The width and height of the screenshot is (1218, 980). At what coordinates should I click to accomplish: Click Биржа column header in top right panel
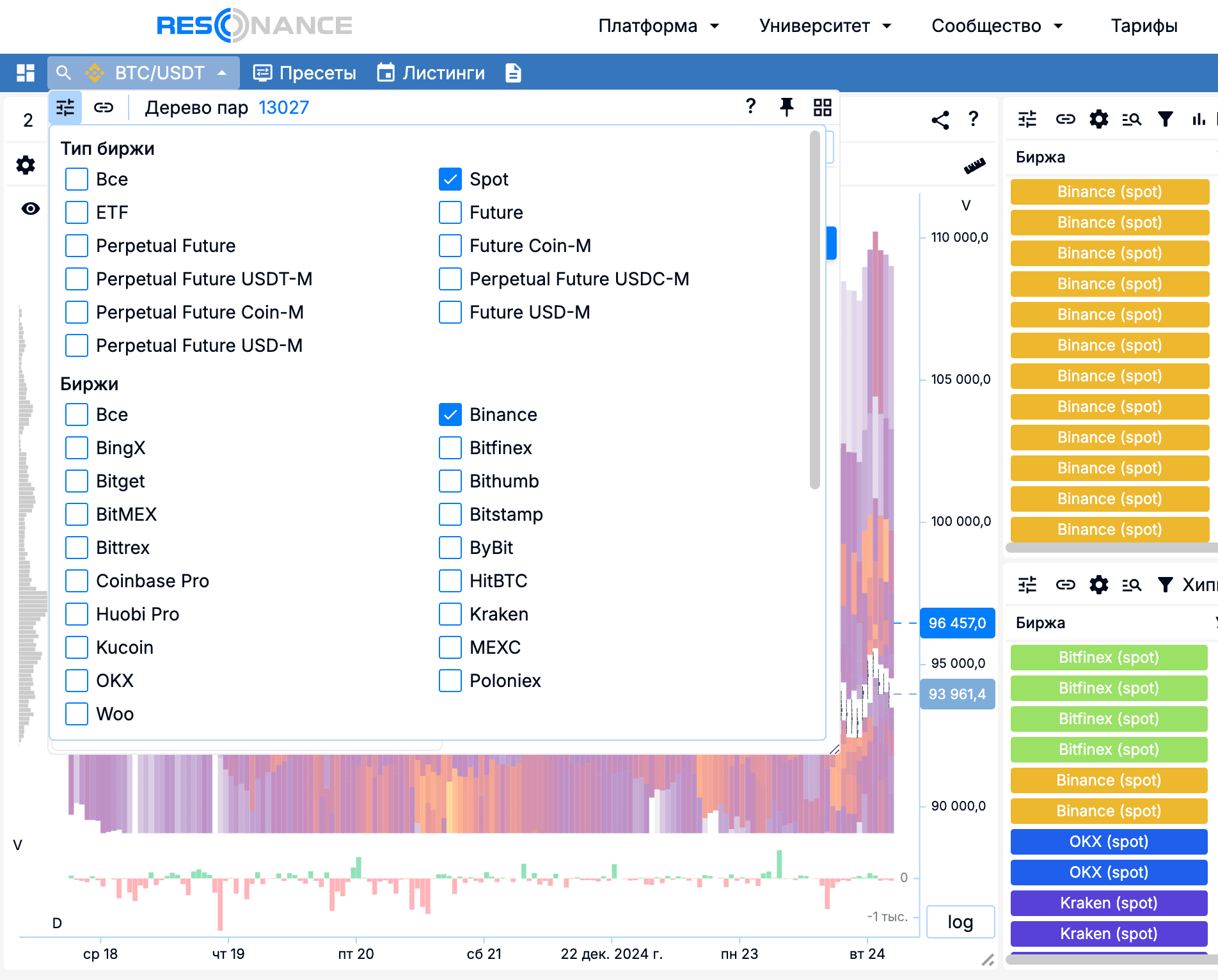pos(1041,157)
